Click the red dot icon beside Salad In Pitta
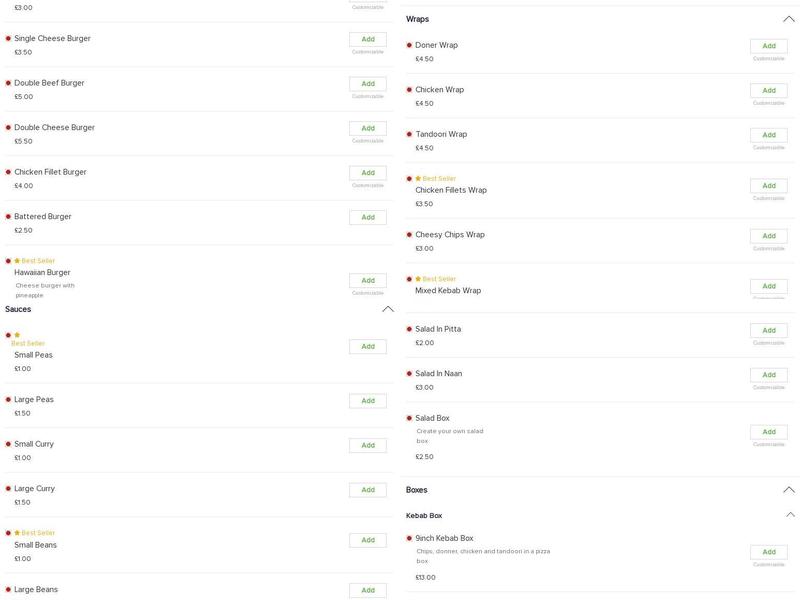 tap(409, 329)
